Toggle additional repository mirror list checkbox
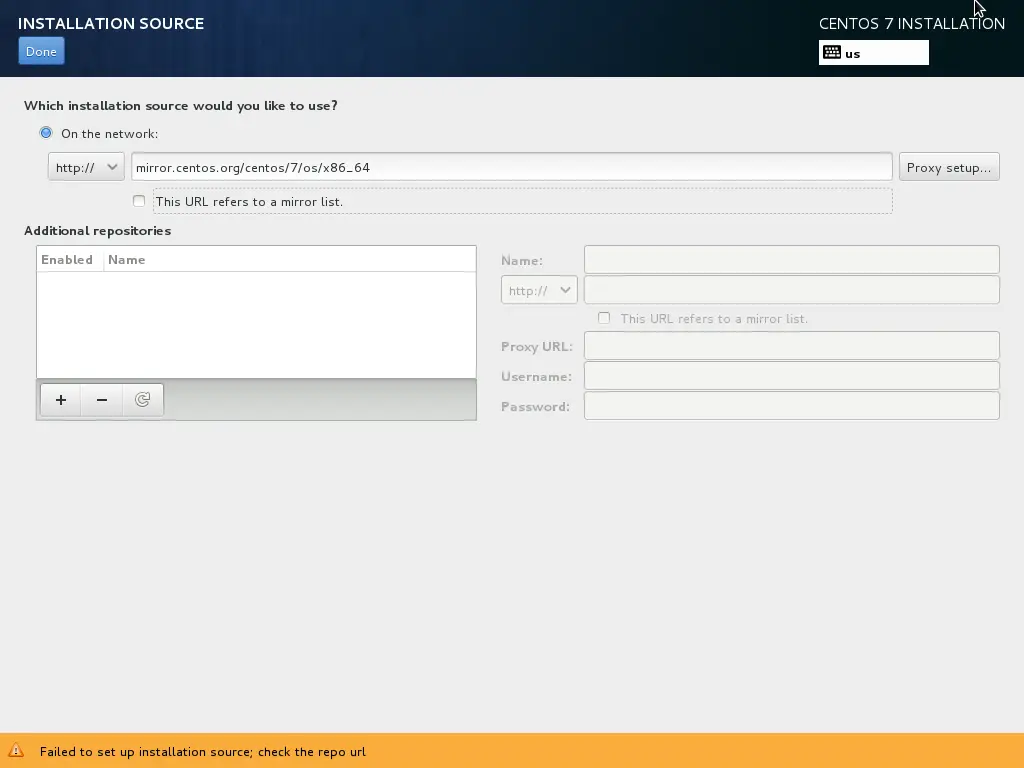This screenshot has height=768, width=1024. 604,318
